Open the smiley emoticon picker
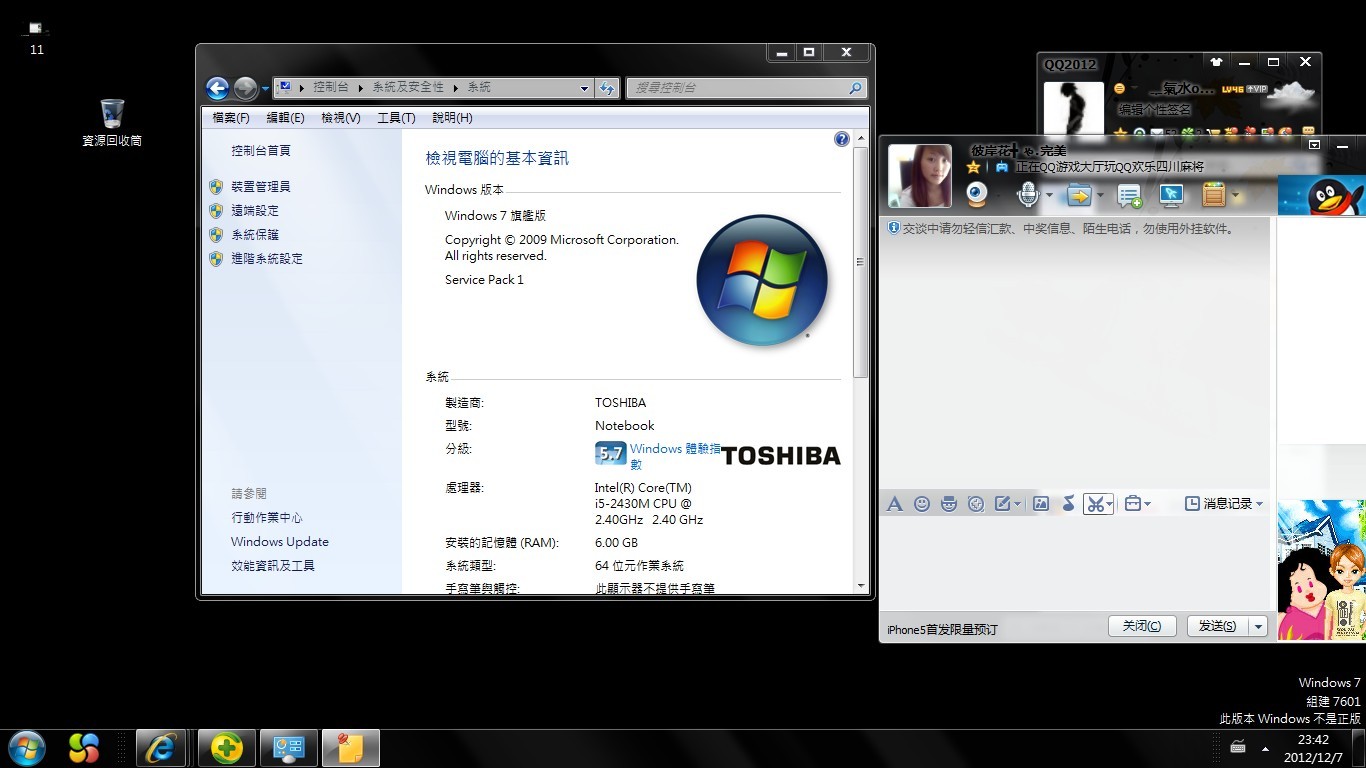The width and height of the screenshot is (1366, 768). click(x=922, y=504)
